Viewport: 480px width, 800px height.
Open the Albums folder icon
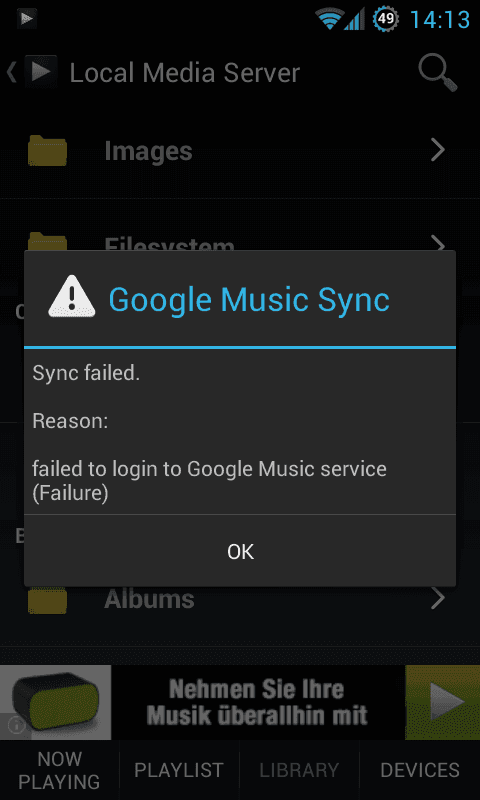(x=47, y=600)
